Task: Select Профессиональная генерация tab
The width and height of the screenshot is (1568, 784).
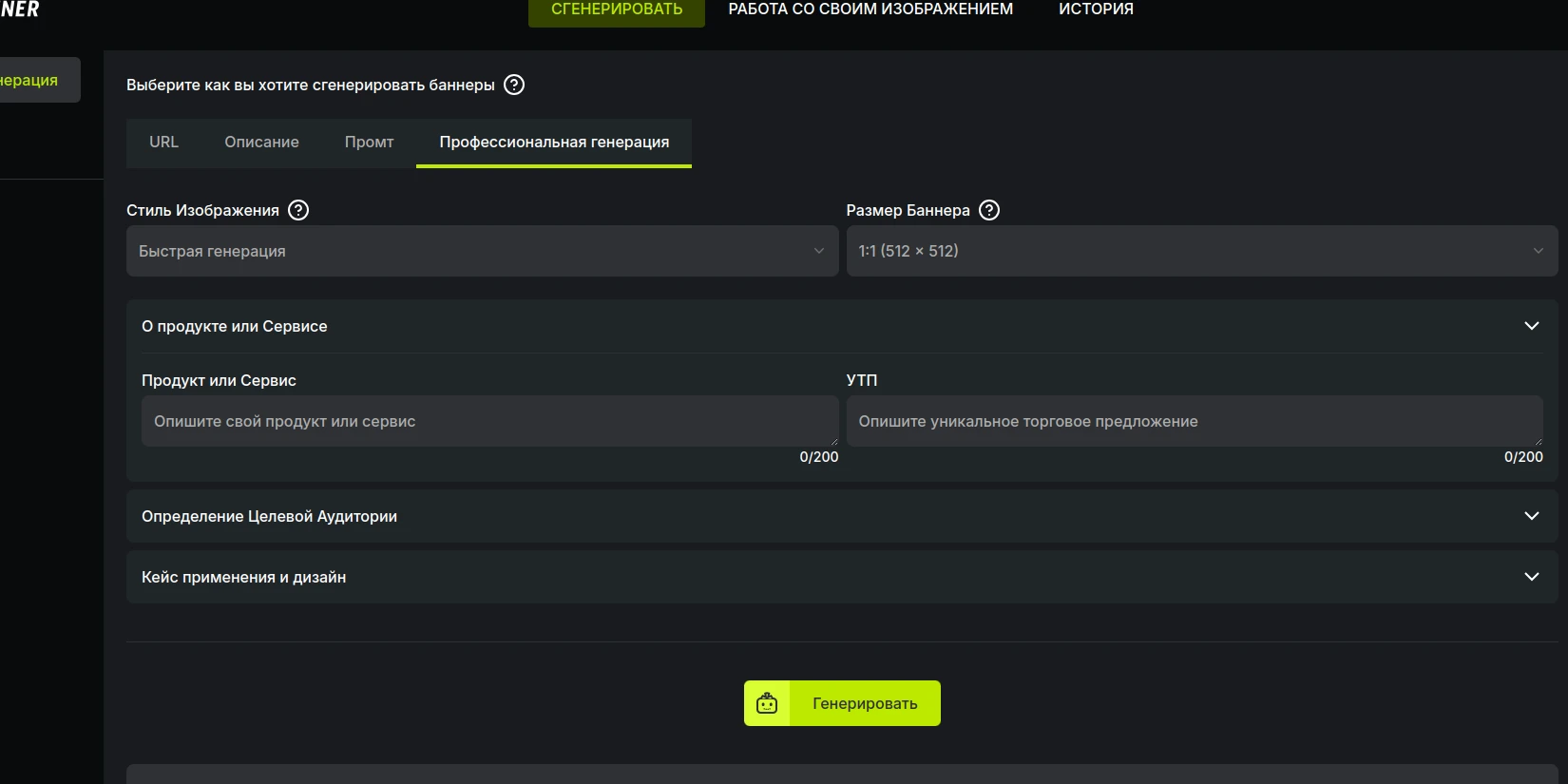Action: point(554,142)
